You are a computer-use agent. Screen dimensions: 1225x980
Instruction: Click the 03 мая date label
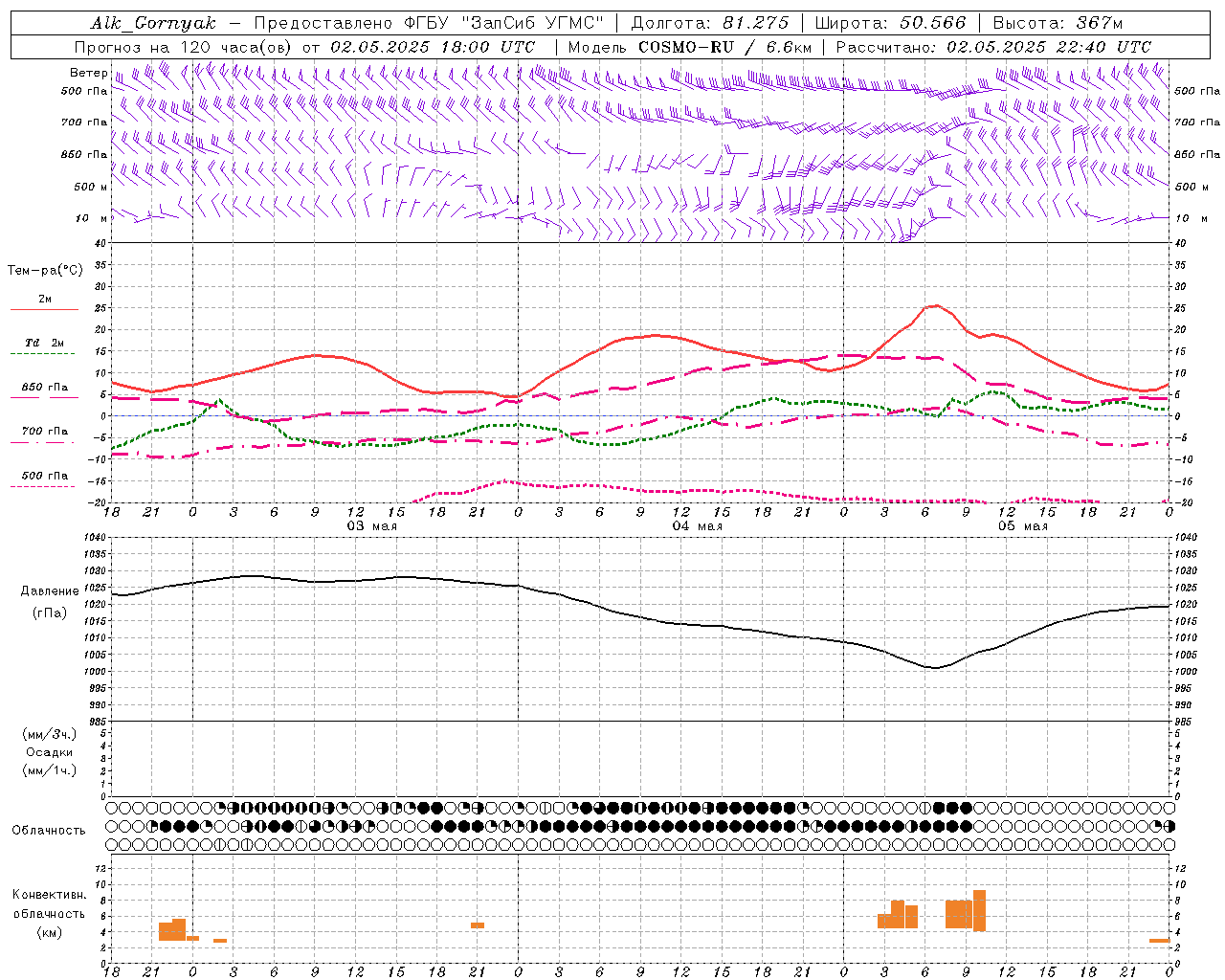[x=371, y=526]
